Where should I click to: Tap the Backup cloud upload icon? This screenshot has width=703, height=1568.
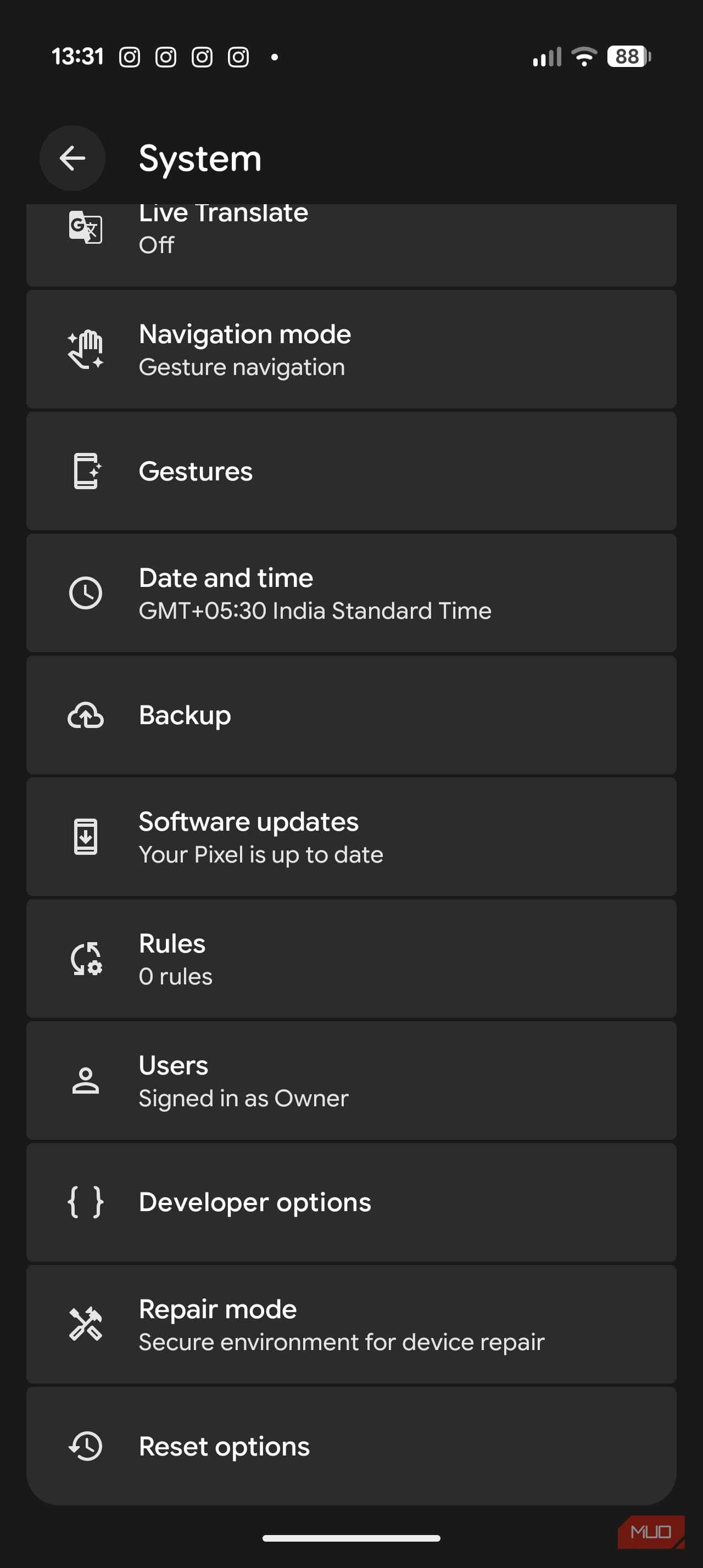pyautogui.click(x=85, y=715)
